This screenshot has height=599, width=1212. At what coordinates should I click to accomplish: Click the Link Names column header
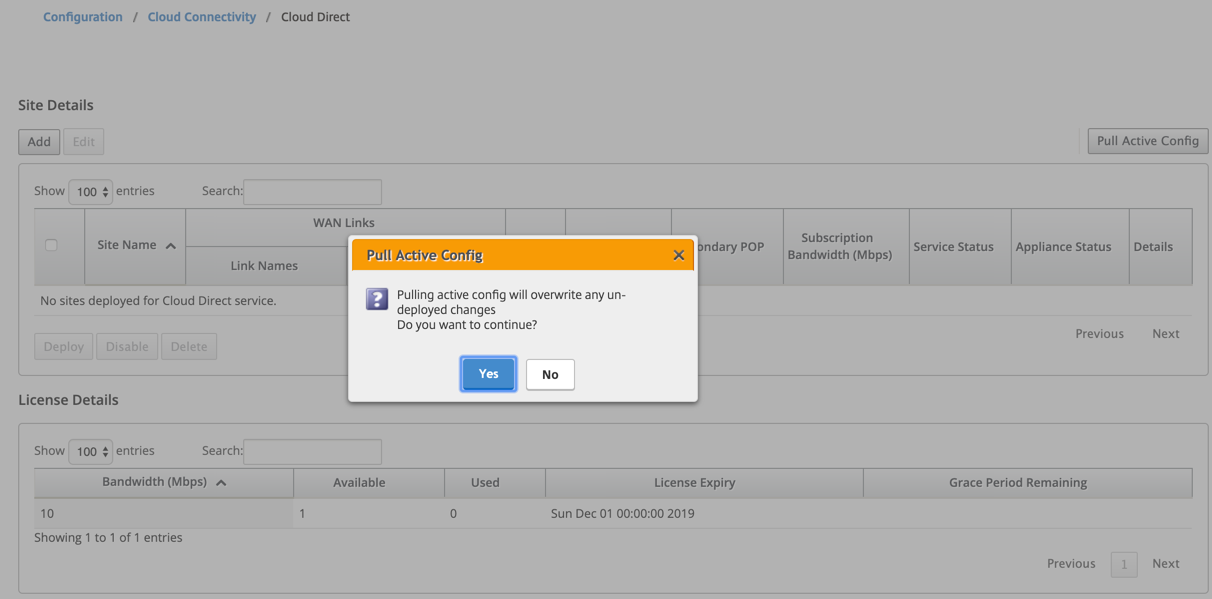[264, 266]
